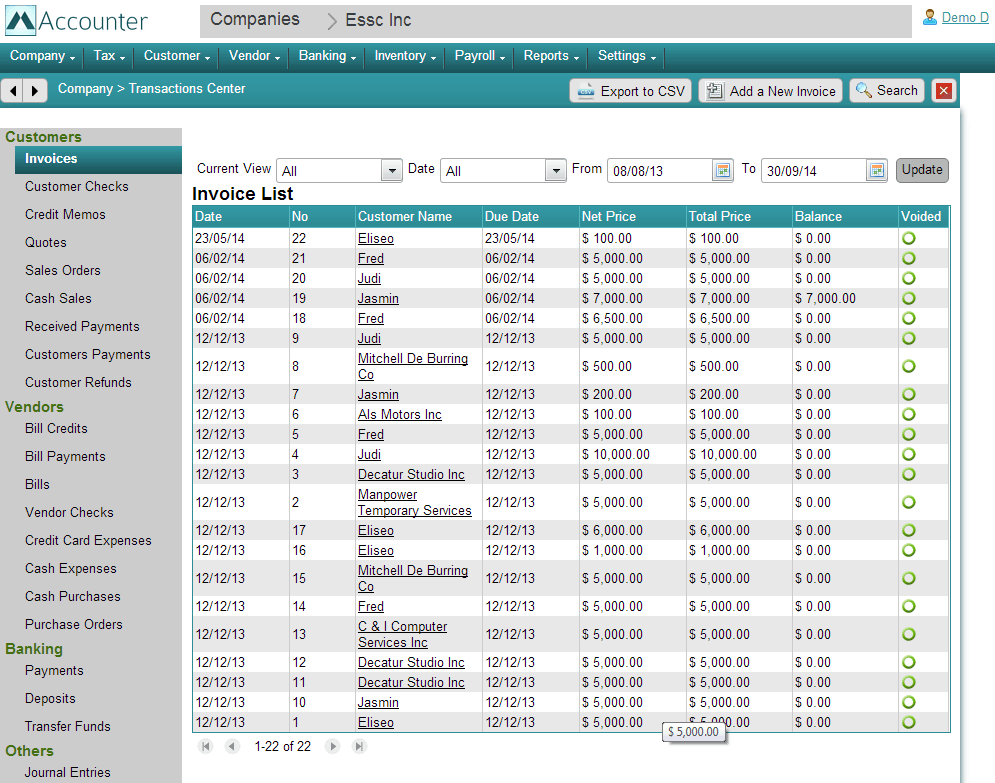Open the Inventory menu
Screen dimensions: 995x783
point(405,56)
